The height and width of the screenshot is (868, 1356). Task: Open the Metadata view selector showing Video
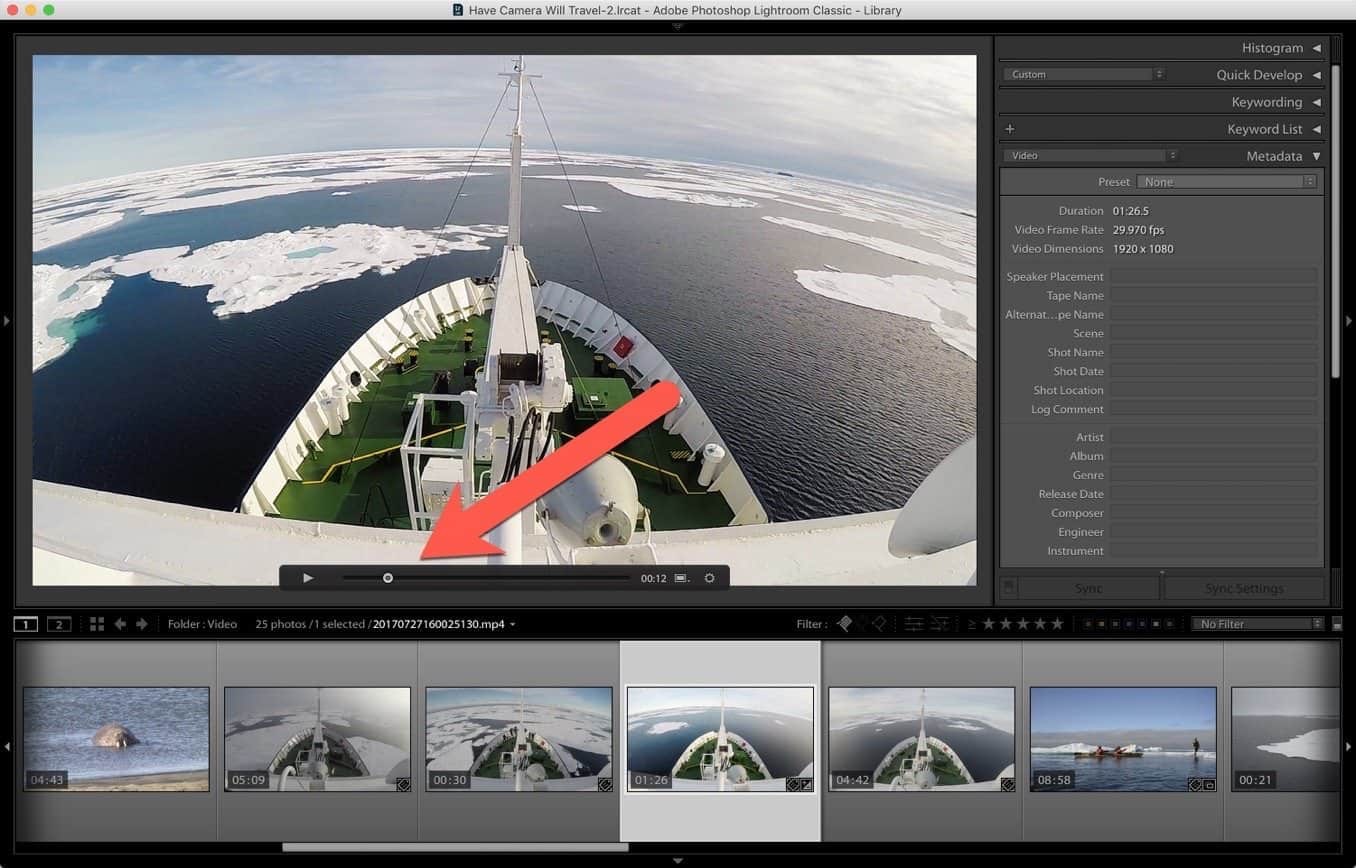[1090, 155]
